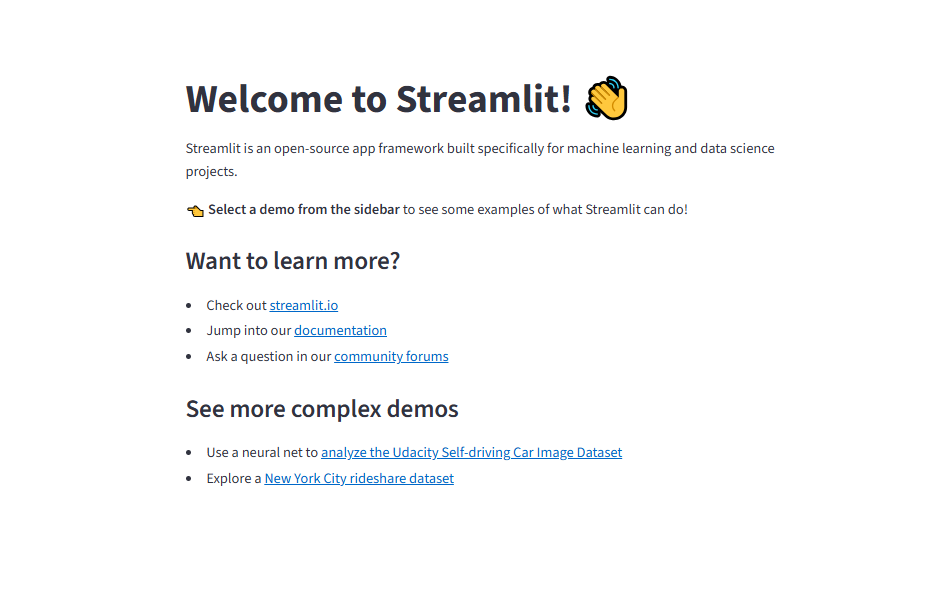Visit the community forums link
The image size is (938, 607).
391,356
